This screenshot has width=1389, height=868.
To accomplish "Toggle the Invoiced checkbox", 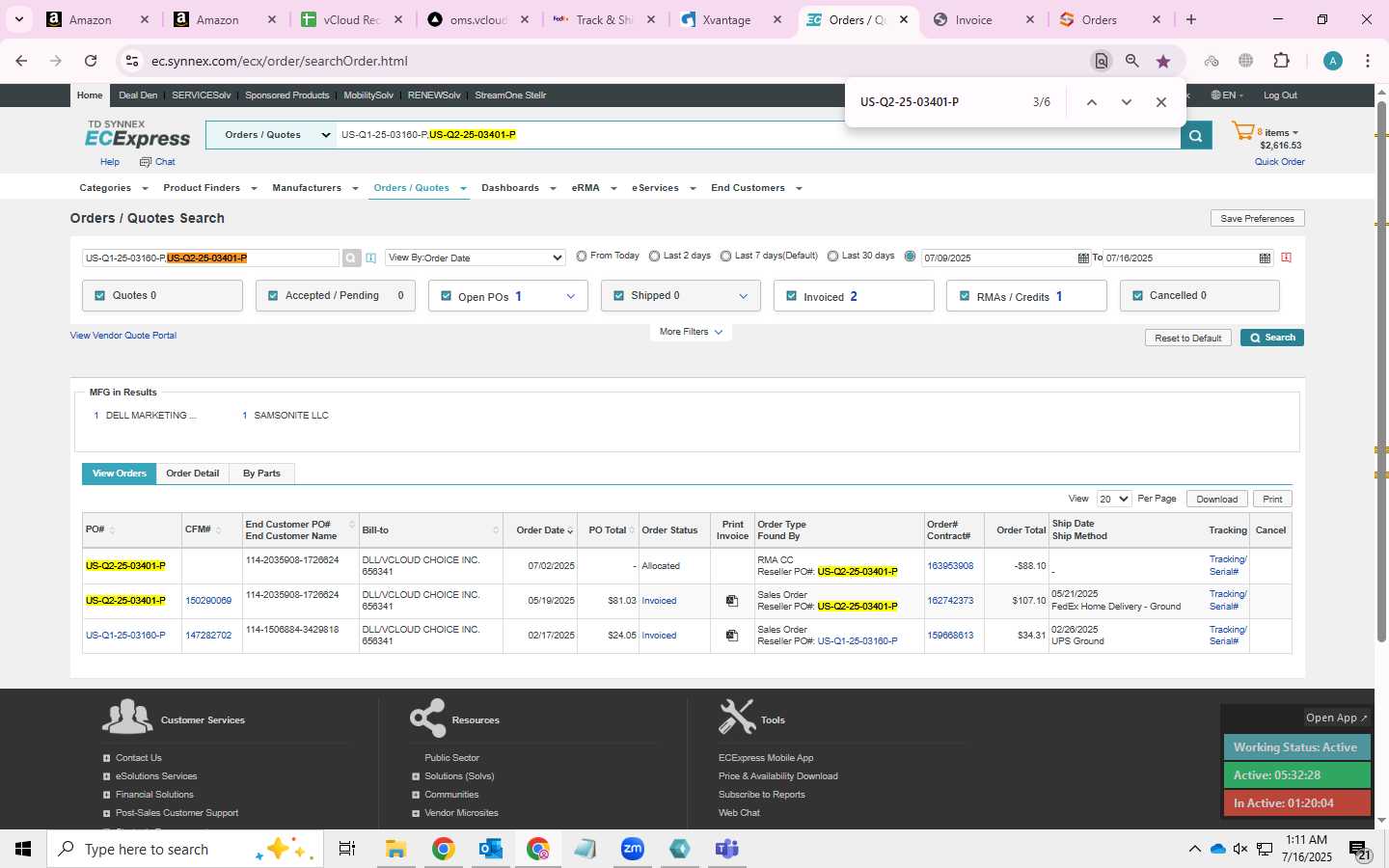I will (791, 296).
